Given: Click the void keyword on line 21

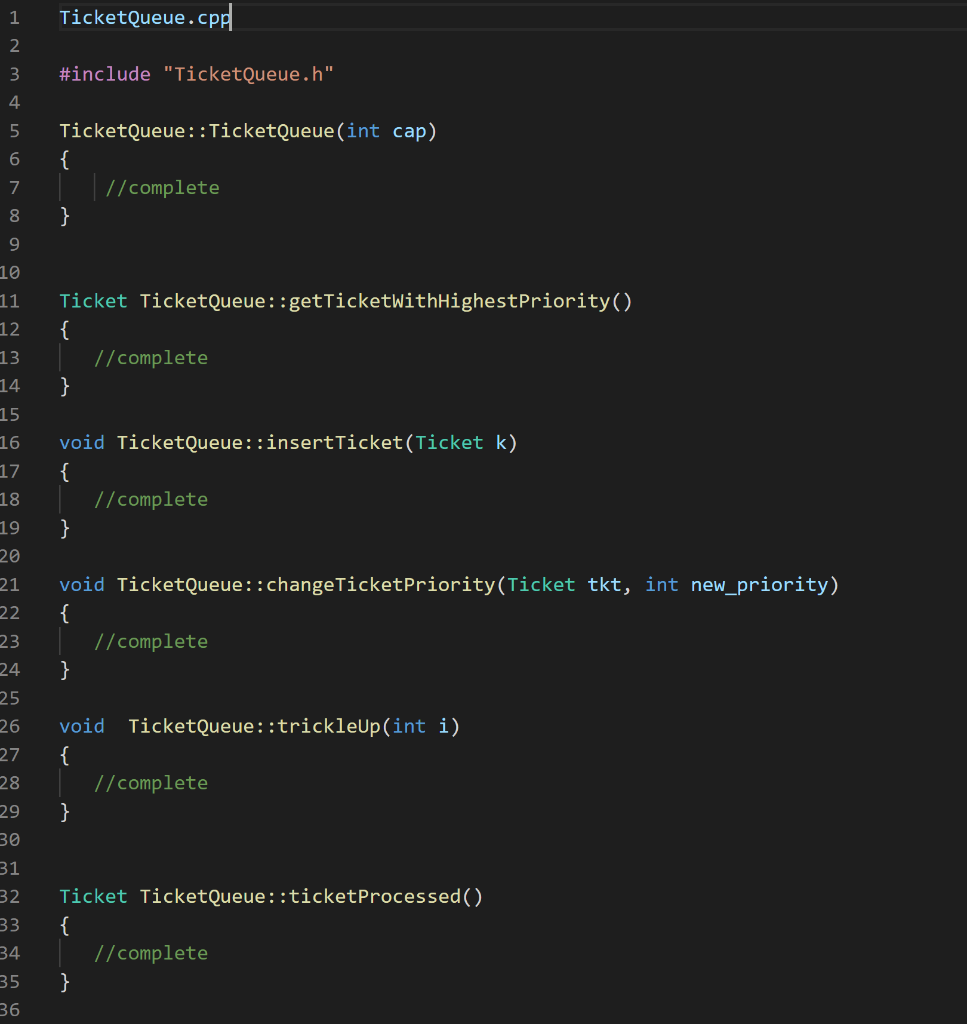Looking at the screenshot, I should (x=82, y=584).
